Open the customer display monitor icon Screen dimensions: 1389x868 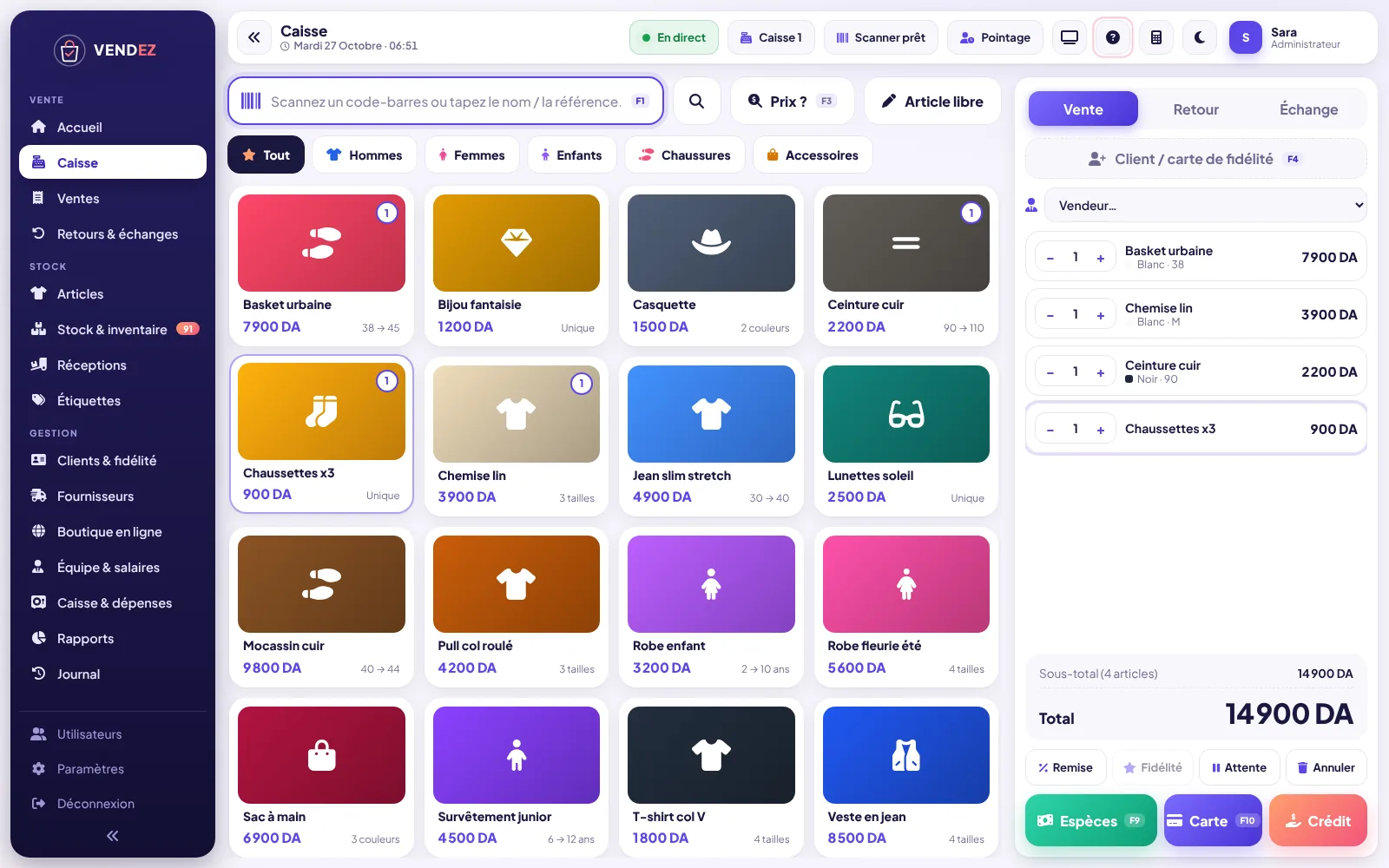pyautogui.click(x=1069, y=37)
